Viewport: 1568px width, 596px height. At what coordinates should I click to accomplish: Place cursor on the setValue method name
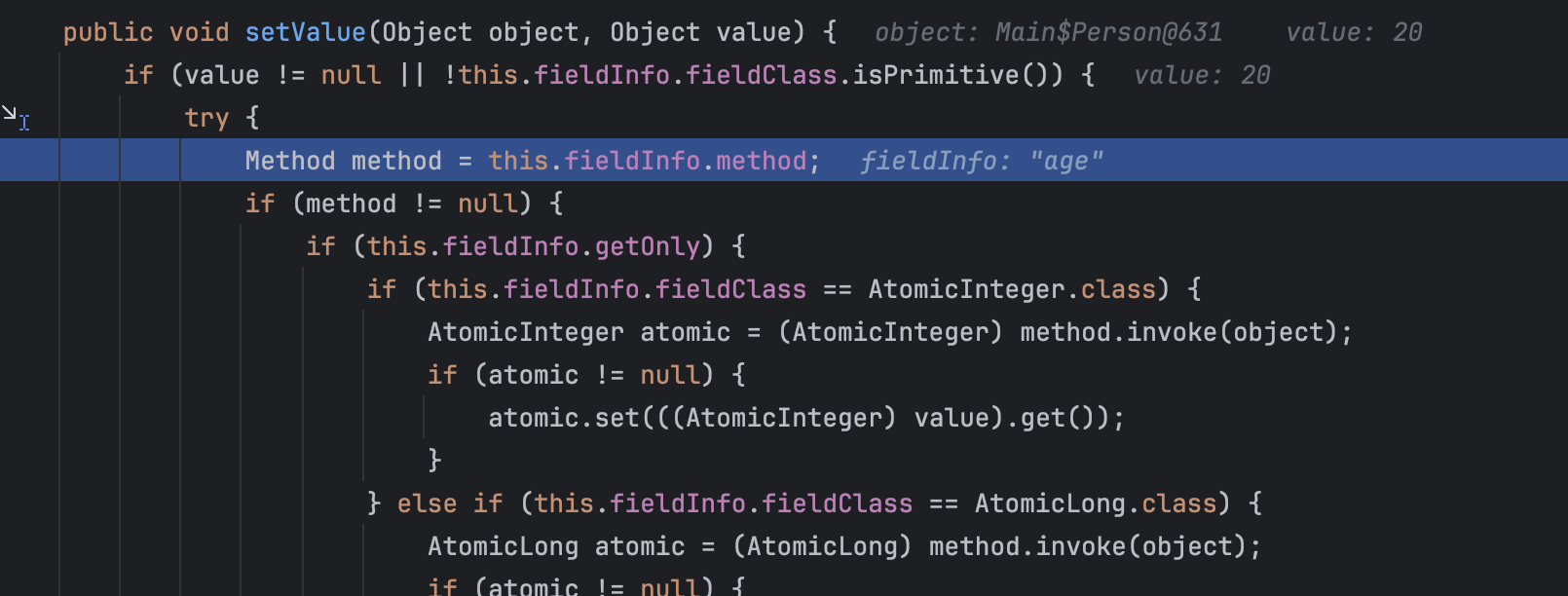point(305,33)
